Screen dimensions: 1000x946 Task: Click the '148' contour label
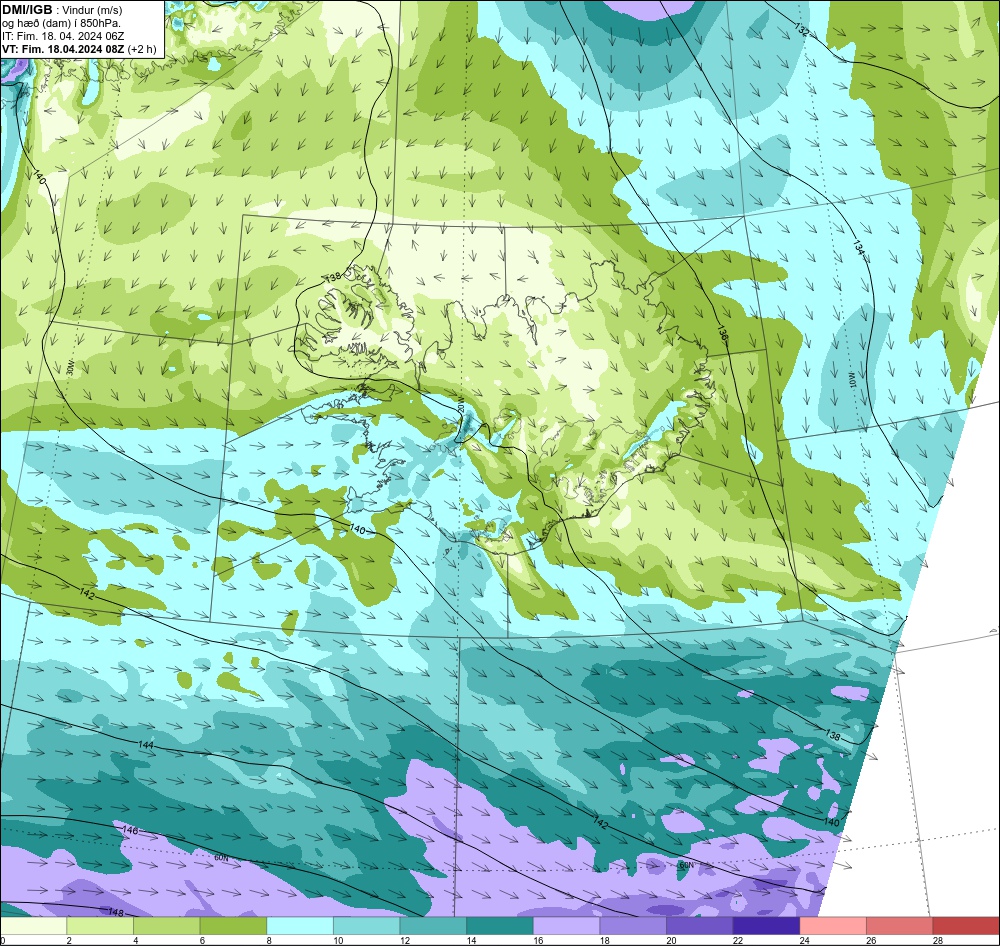tap(115, 913)
